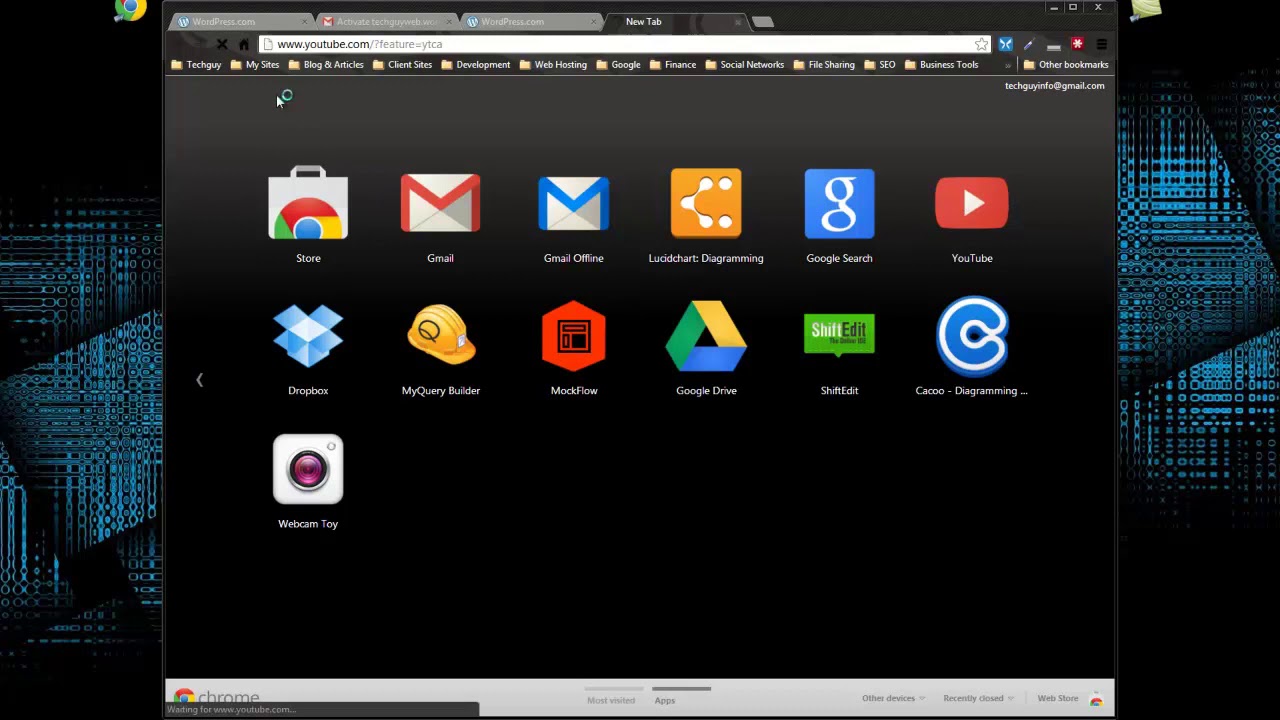Close the New Tab tab
Screen dimensions: 1280x720
tap(738, 22)
